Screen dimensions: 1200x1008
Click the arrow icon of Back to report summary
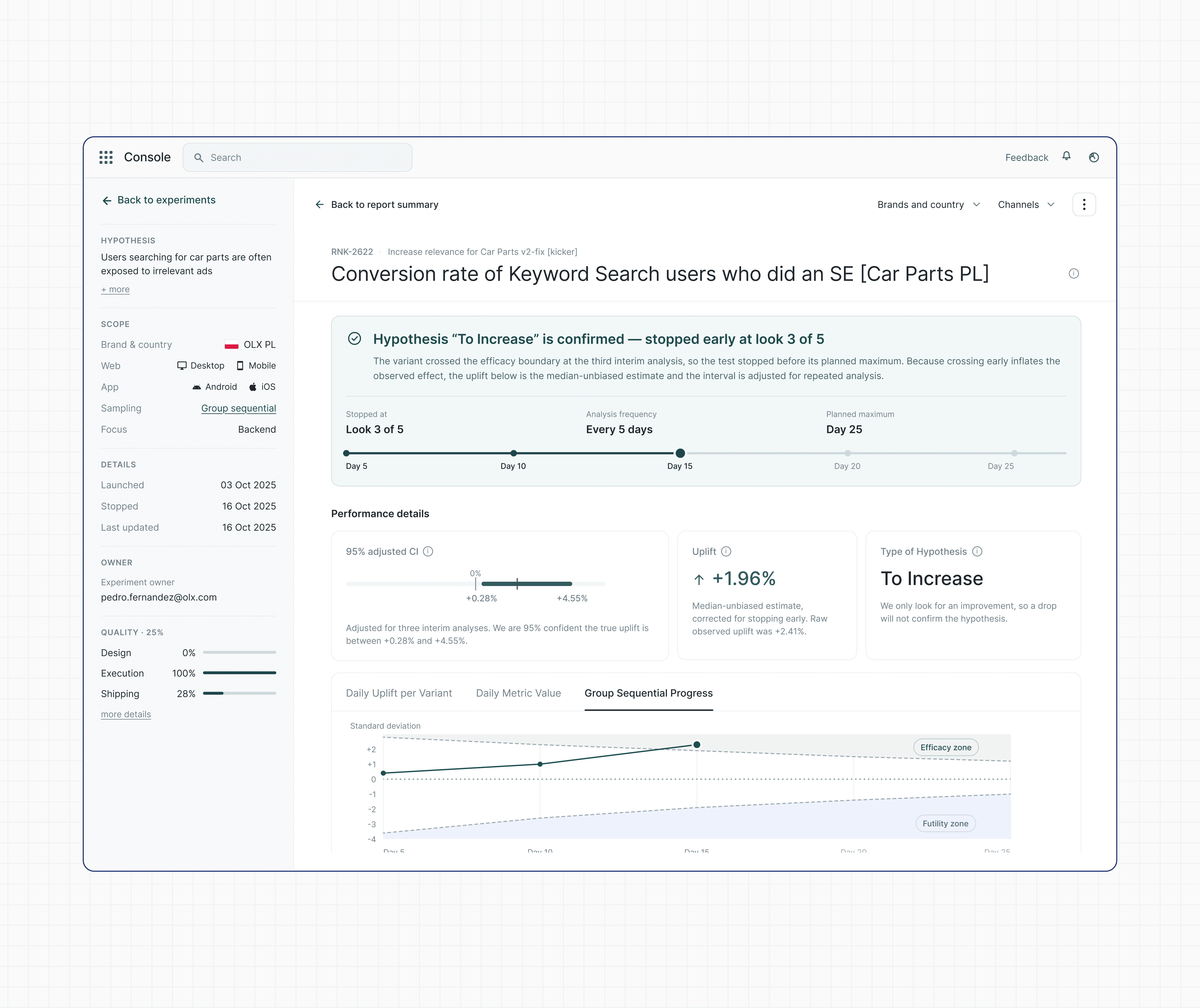(320, 205)
